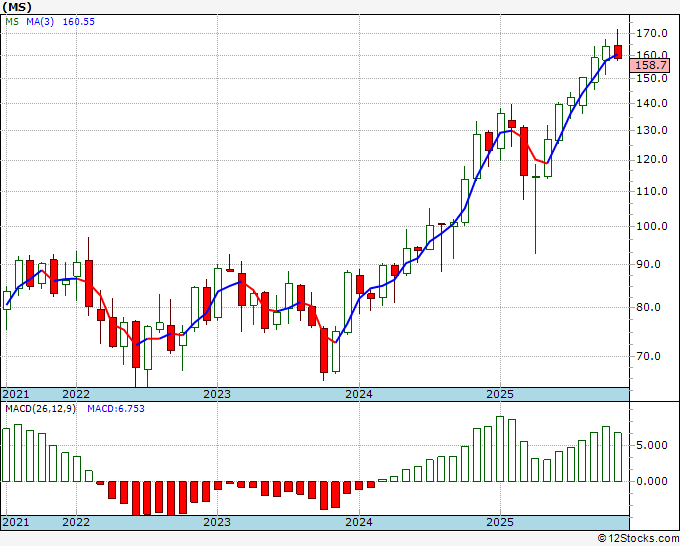
Task: Click the 5.000 MACD axis label
Action: tap(651, 445)
